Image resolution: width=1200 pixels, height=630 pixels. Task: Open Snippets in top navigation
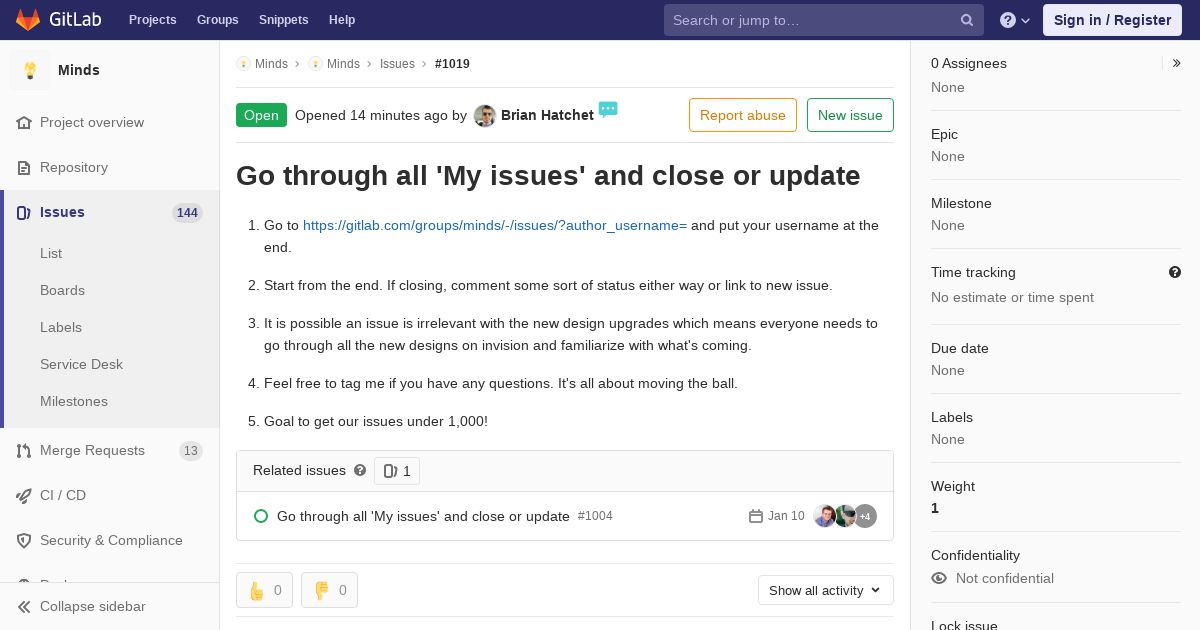283,20
